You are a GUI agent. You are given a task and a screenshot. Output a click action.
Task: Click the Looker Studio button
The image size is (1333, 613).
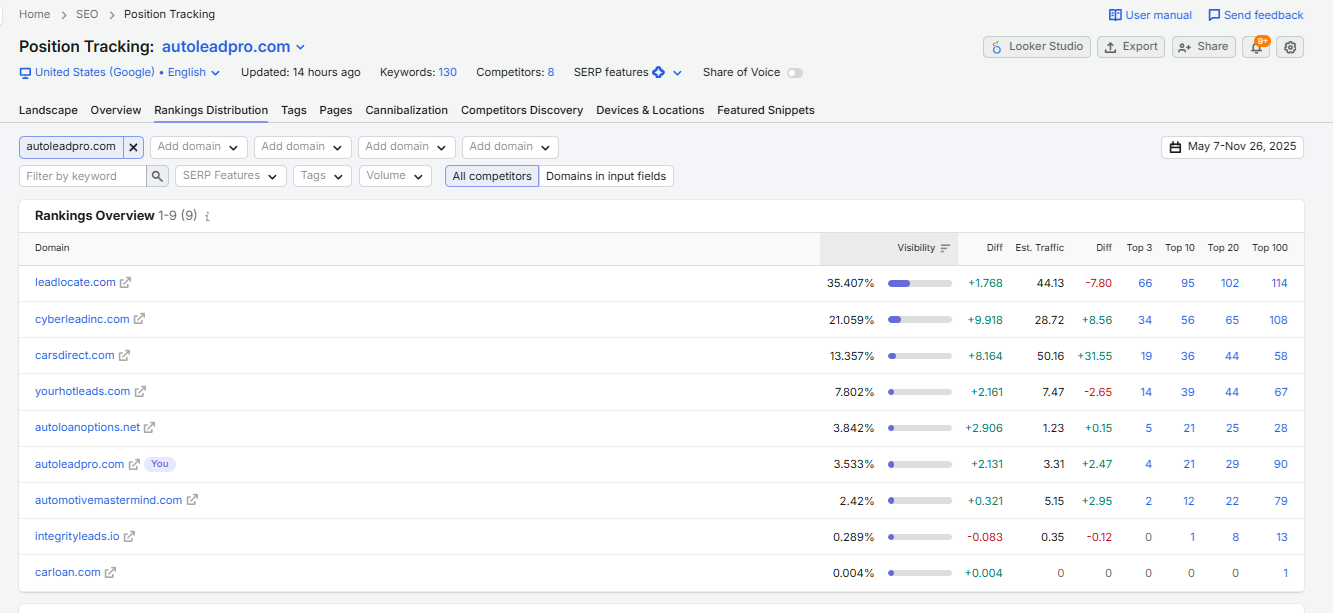[1037, 47]
